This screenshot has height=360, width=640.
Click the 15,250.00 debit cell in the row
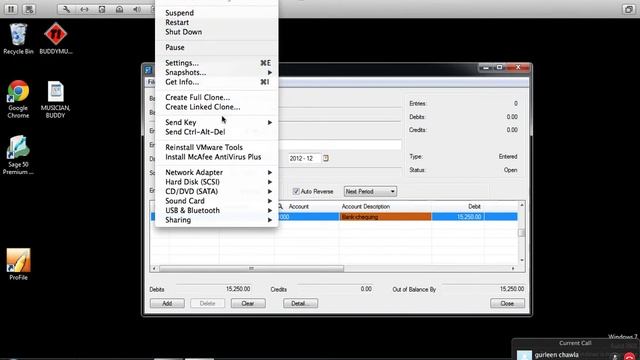point(458,217)
